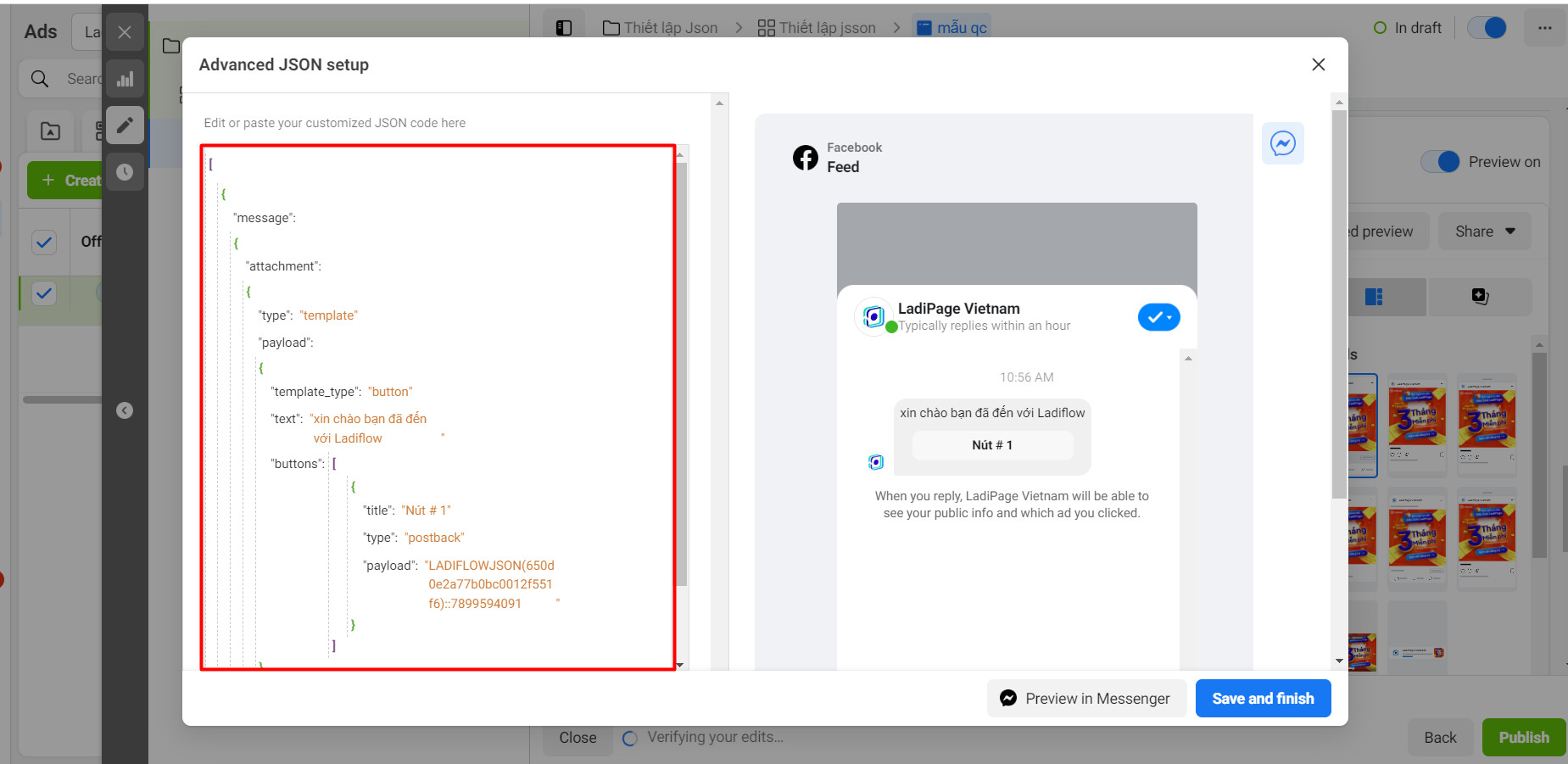
Task: Click the bar chart icon in dark sidebar
Action: click(125, 79)
